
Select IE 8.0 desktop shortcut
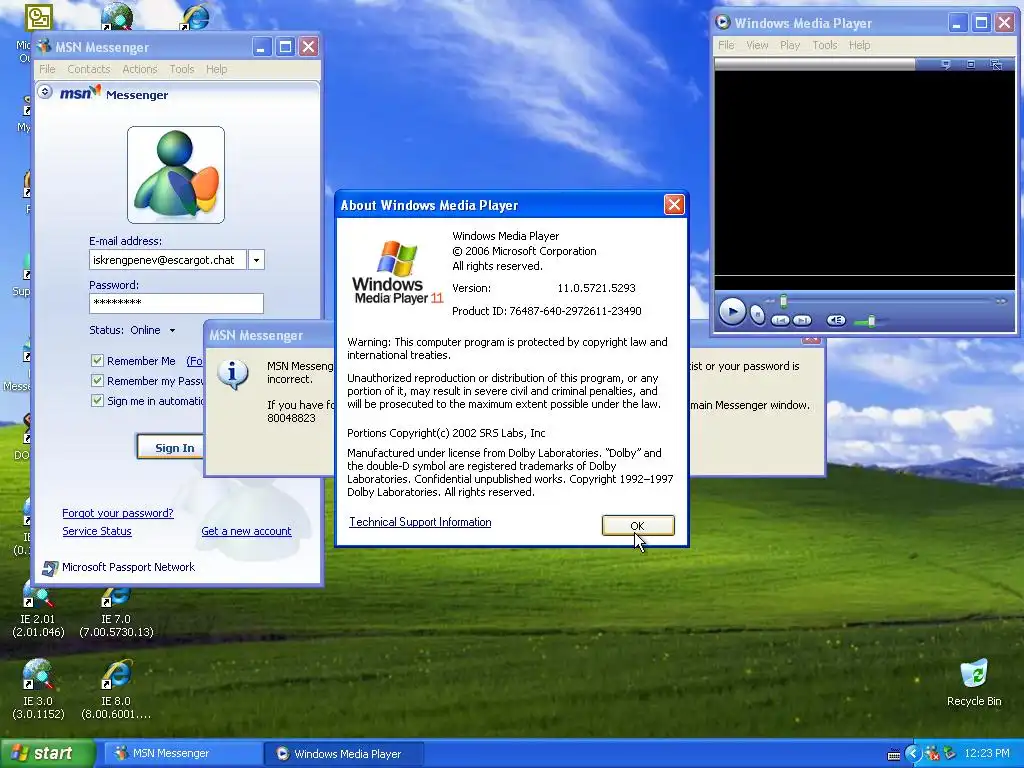116,690
